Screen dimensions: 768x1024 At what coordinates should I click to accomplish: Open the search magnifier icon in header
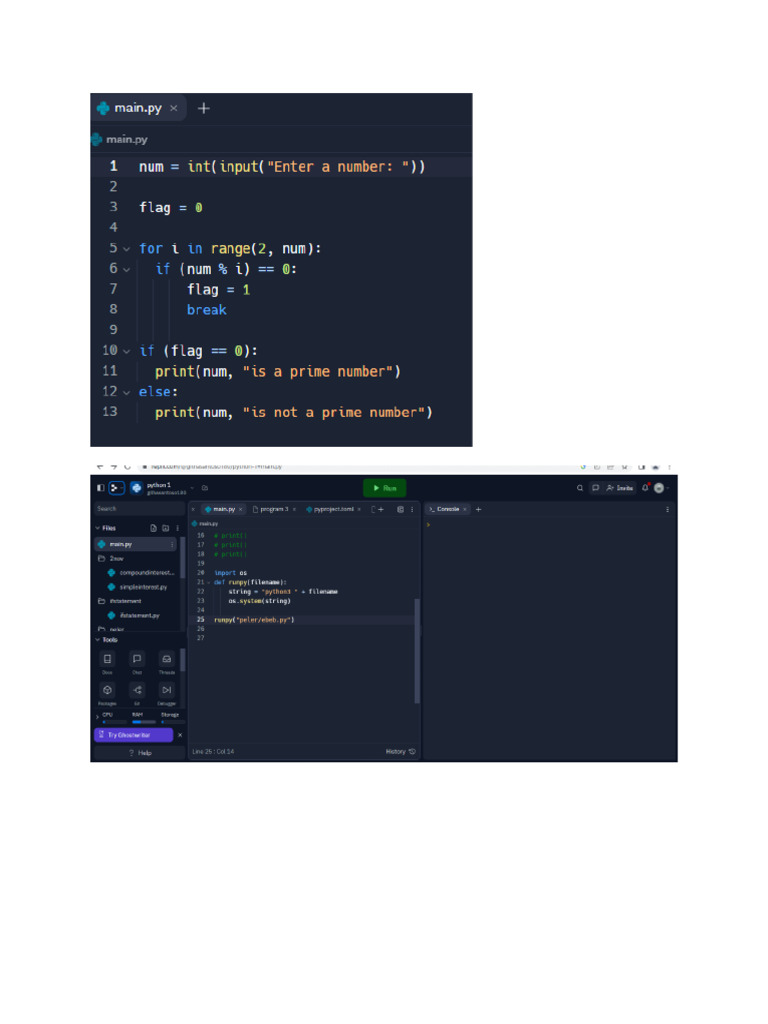580,488
